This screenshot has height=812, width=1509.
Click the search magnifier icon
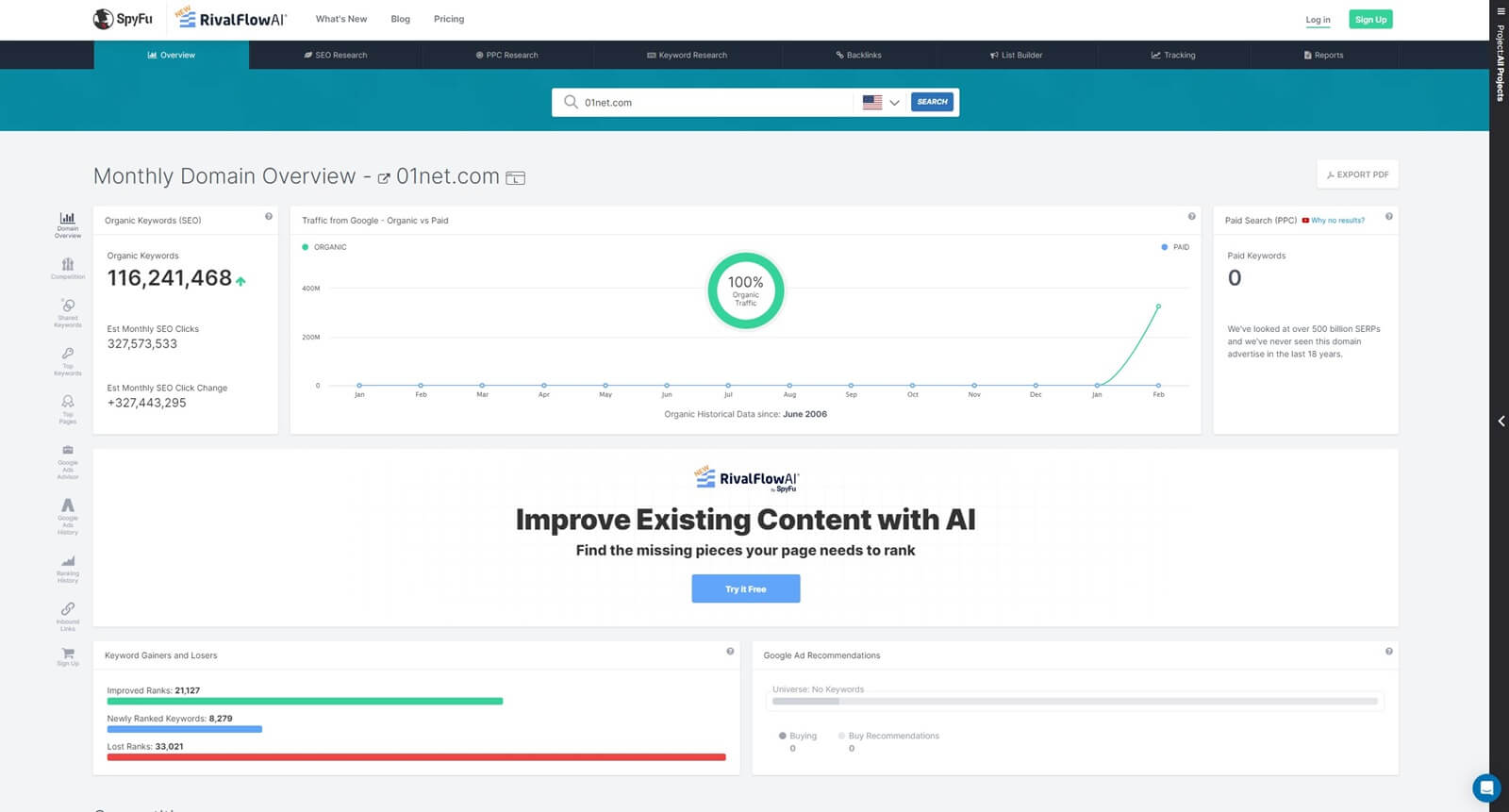[571, 102]
